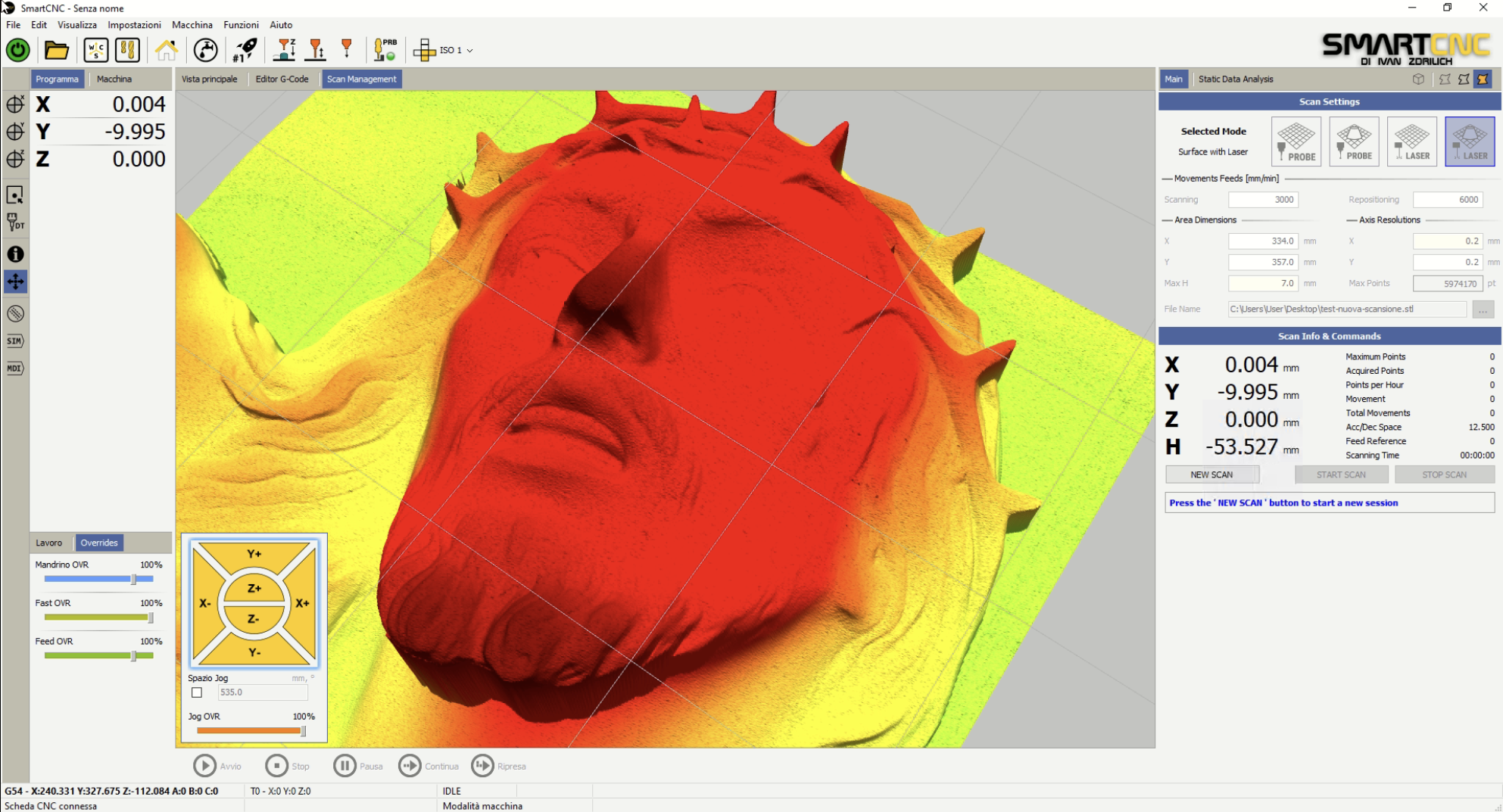This screenshot has height=812, width=1503.
Task: Click the NEW SCAN button
Action: click(1211, 474)
